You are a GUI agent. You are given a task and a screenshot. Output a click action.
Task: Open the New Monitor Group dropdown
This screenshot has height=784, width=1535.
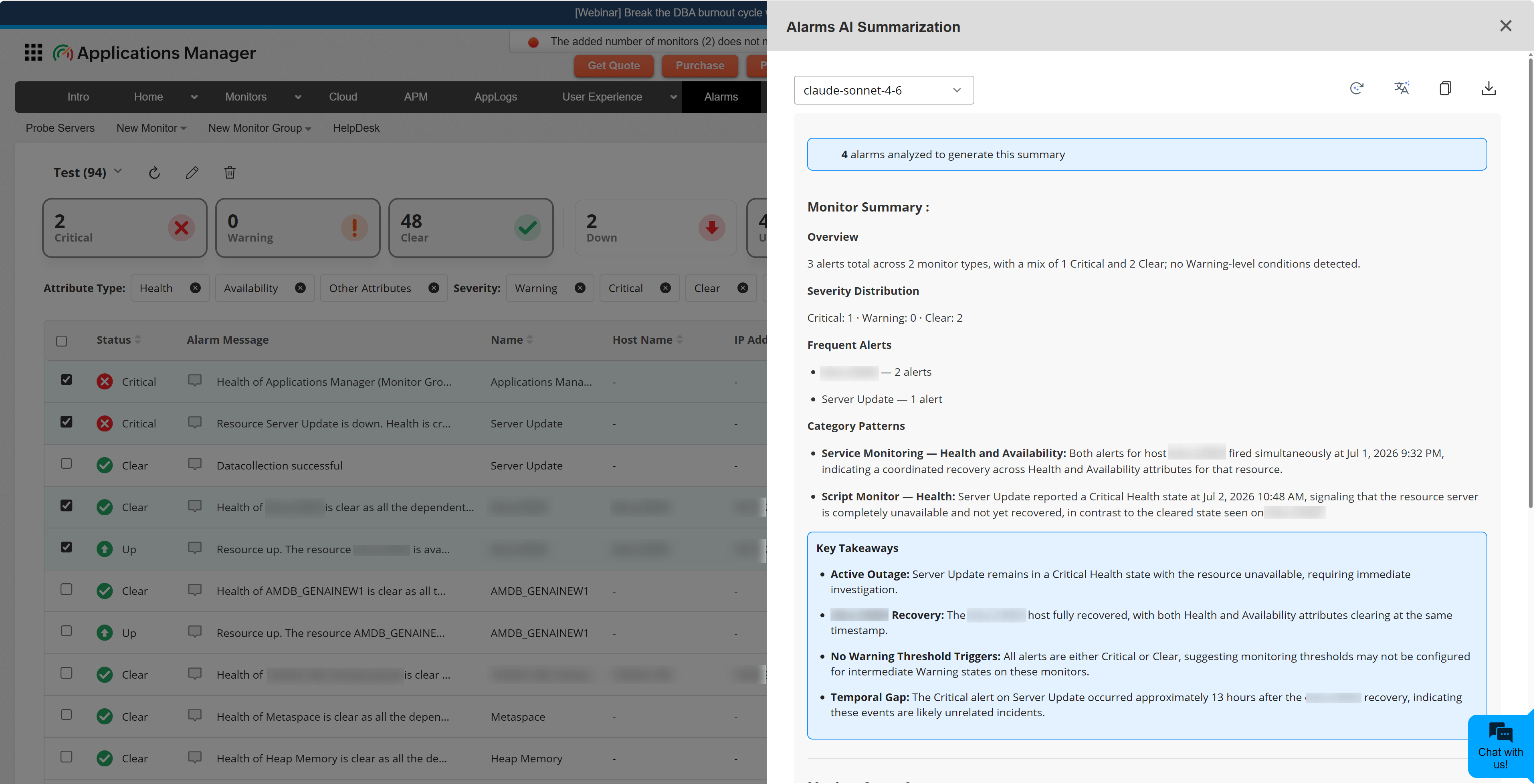pos(260,128)
